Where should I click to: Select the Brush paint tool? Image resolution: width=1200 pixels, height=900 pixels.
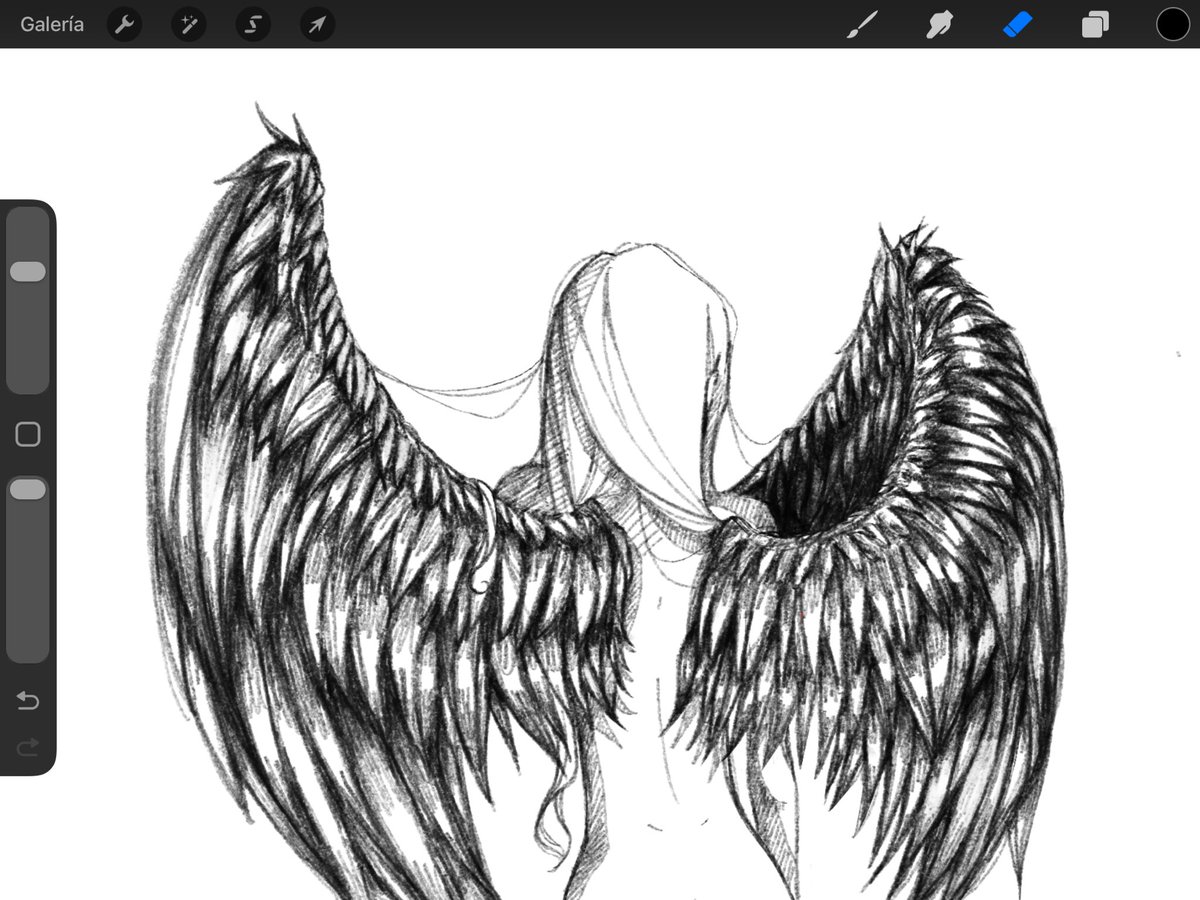point(861,25)
